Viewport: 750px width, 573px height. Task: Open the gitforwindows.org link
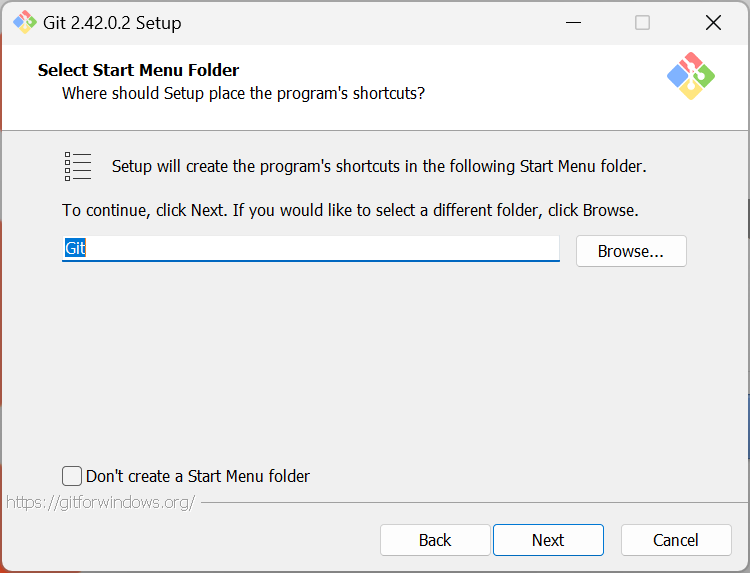(x=100, y=502)
